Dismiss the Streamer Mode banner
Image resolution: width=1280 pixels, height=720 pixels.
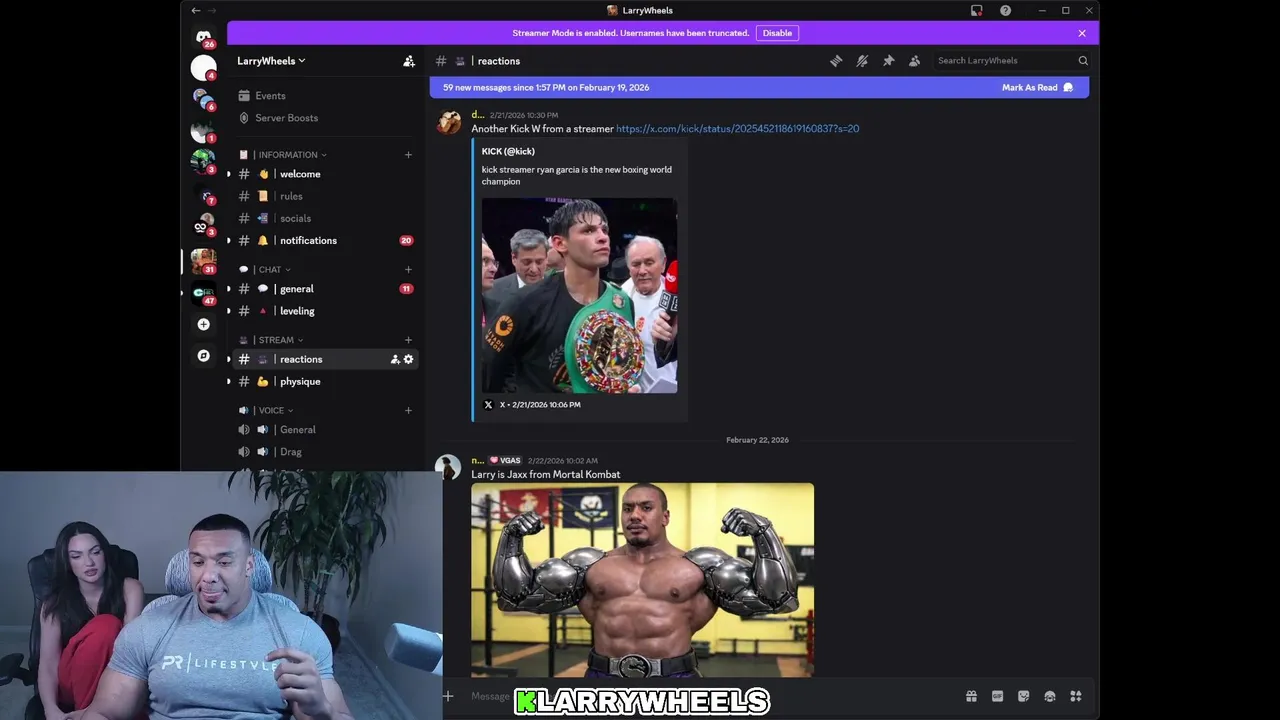[1082, 33]
